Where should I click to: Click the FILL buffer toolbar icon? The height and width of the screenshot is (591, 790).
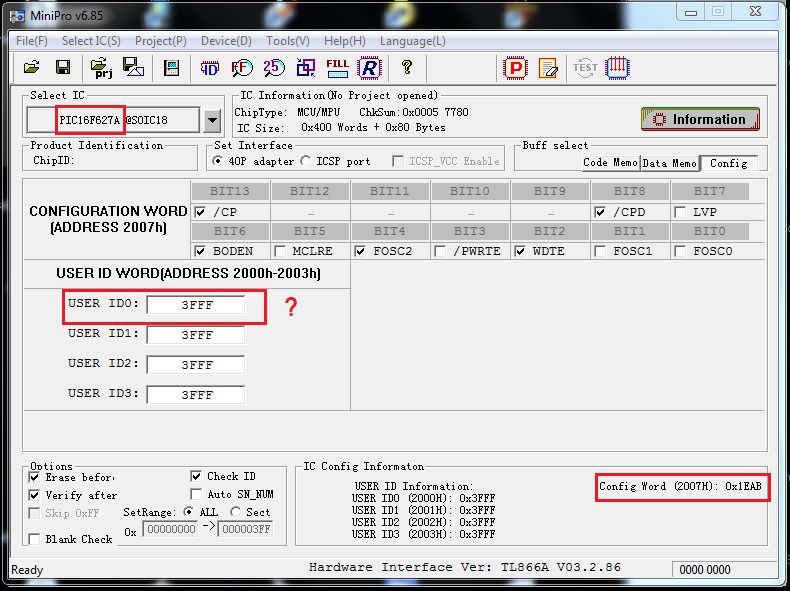(x=337, y=68)
